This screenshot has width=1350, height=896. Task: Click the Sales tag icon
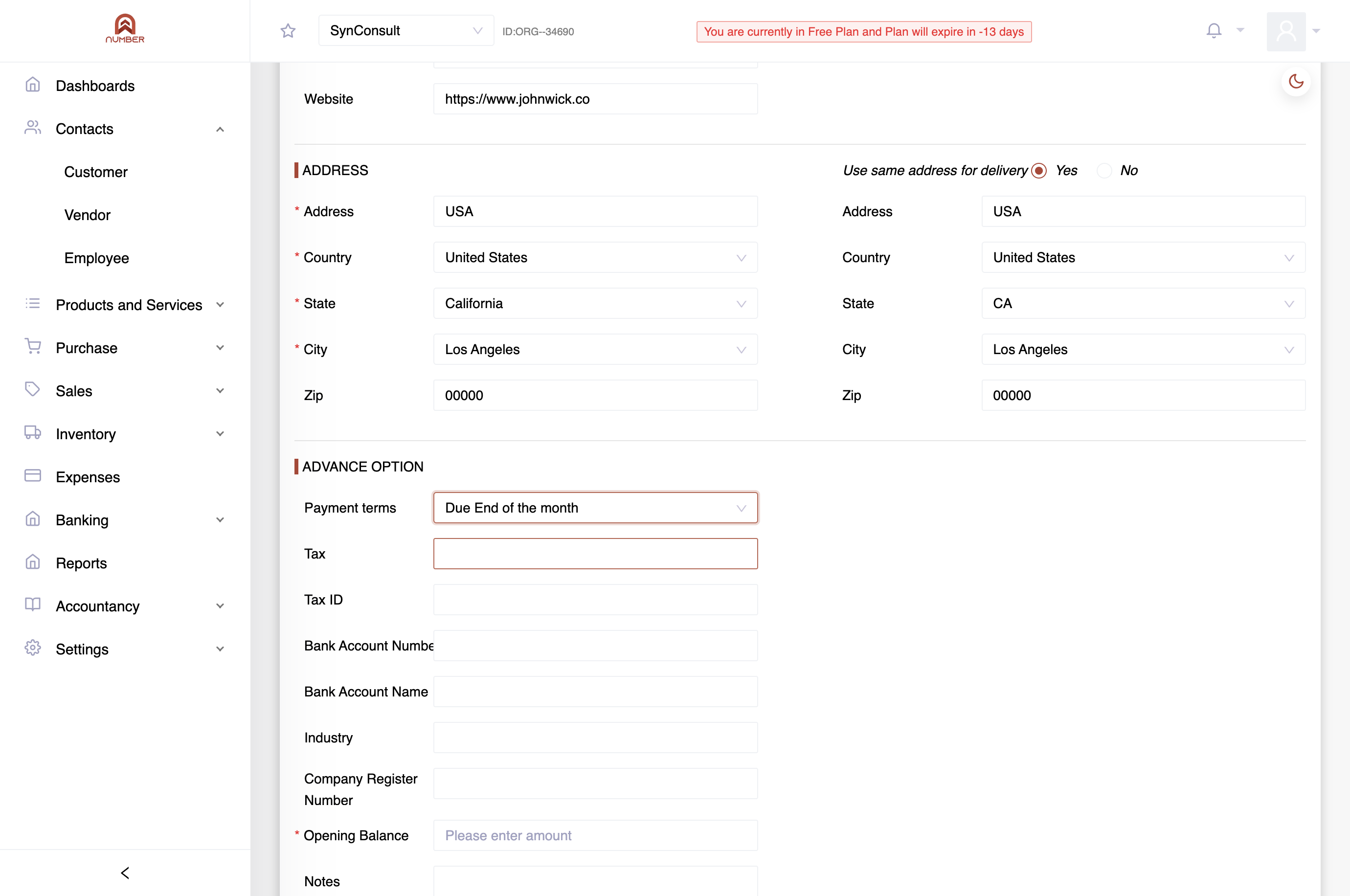coord(33,390)
